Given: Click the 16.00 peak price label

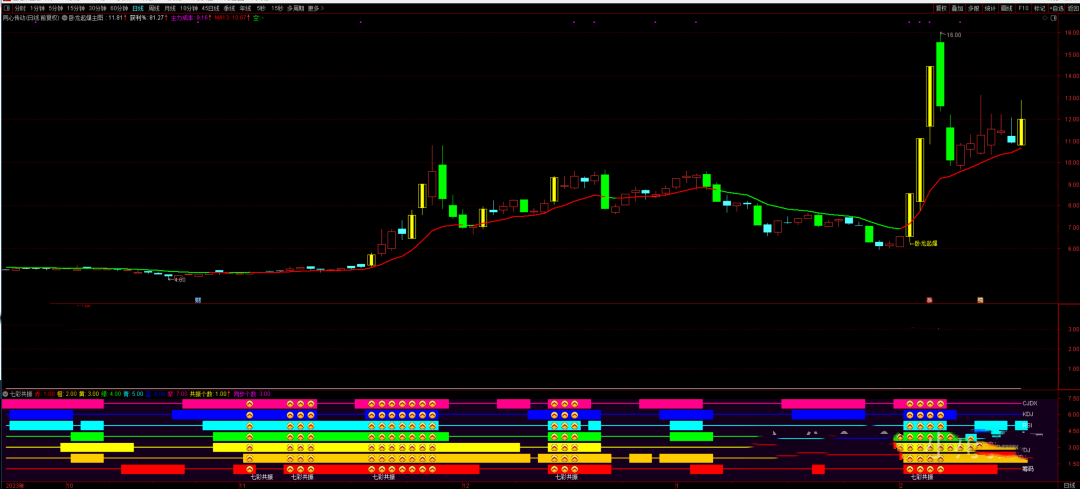Looking at the screenshot, I should (953, 35).
